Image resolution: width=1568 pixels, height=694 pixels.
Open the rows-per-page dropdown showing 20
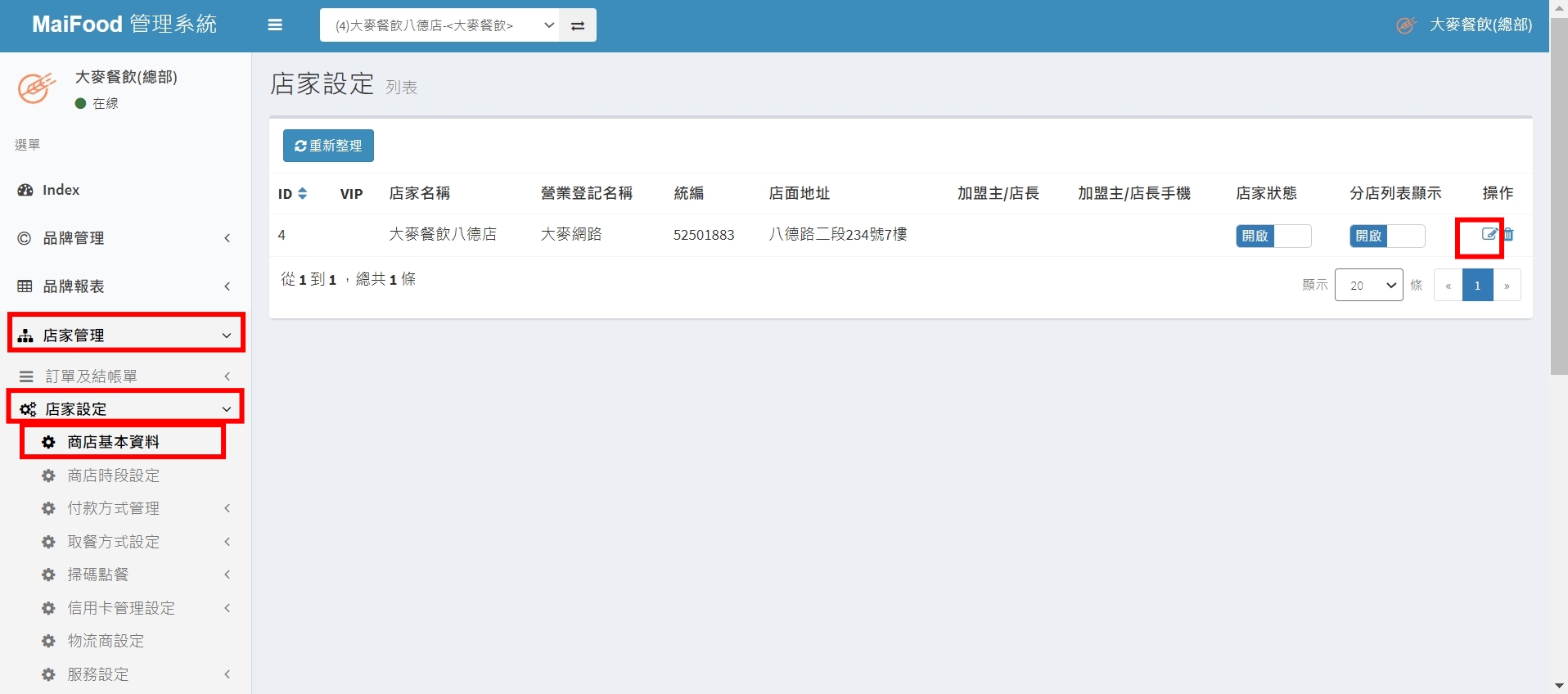point(1368,285)
